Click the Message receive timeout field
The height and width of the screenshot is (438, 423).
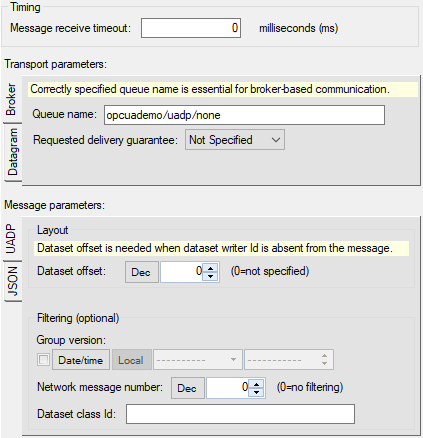point(191,28)
